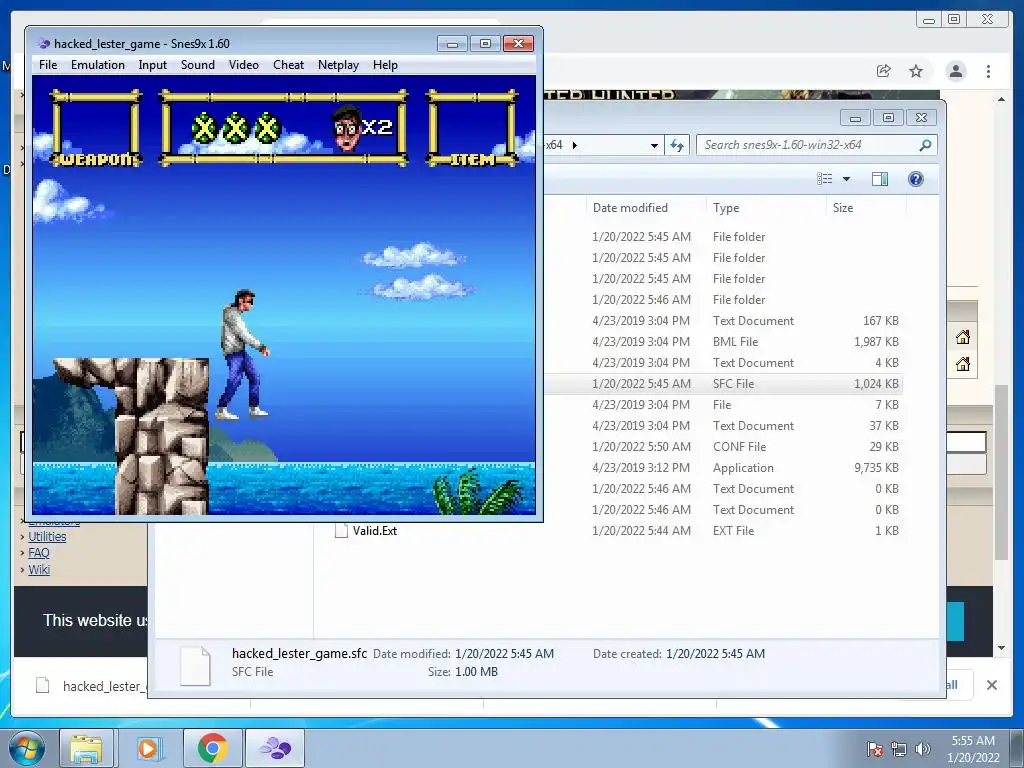The image size is (1024, 768).
Task: Open the Chrome three-dot menu
Action: click(x=988, y=71)
